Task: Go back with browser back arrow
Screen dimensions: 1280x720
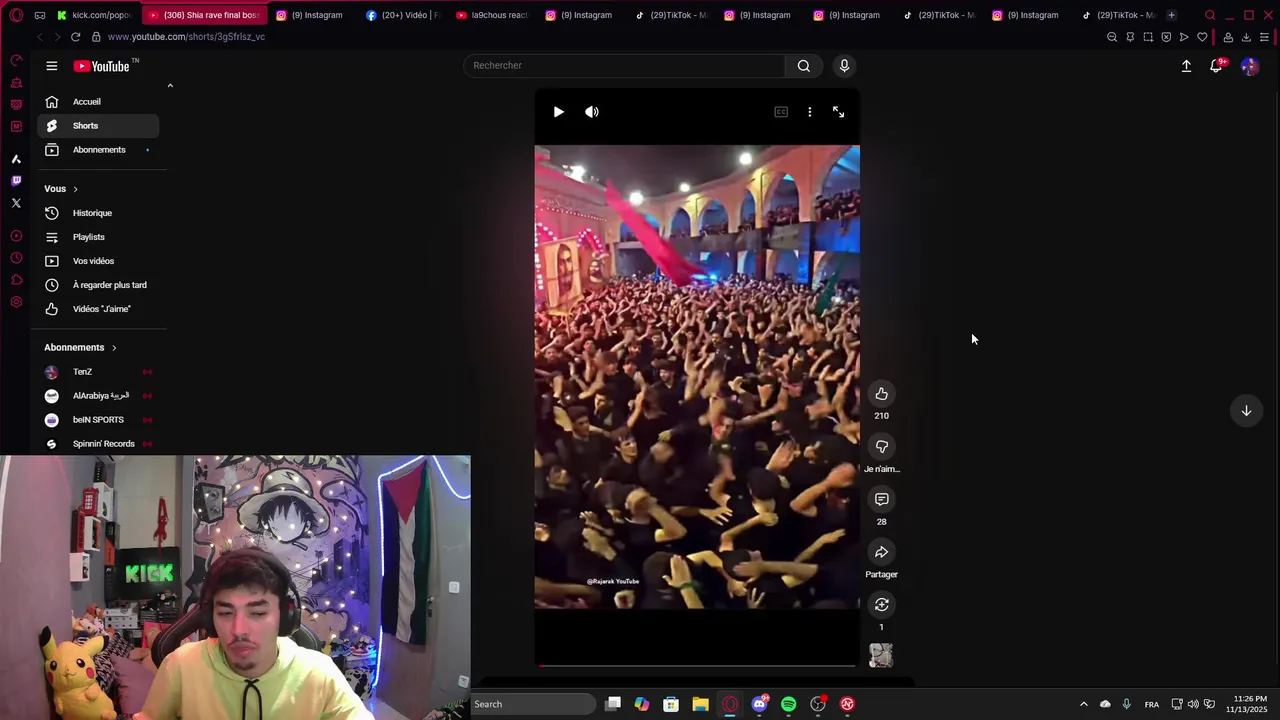Action: (39, 37)
